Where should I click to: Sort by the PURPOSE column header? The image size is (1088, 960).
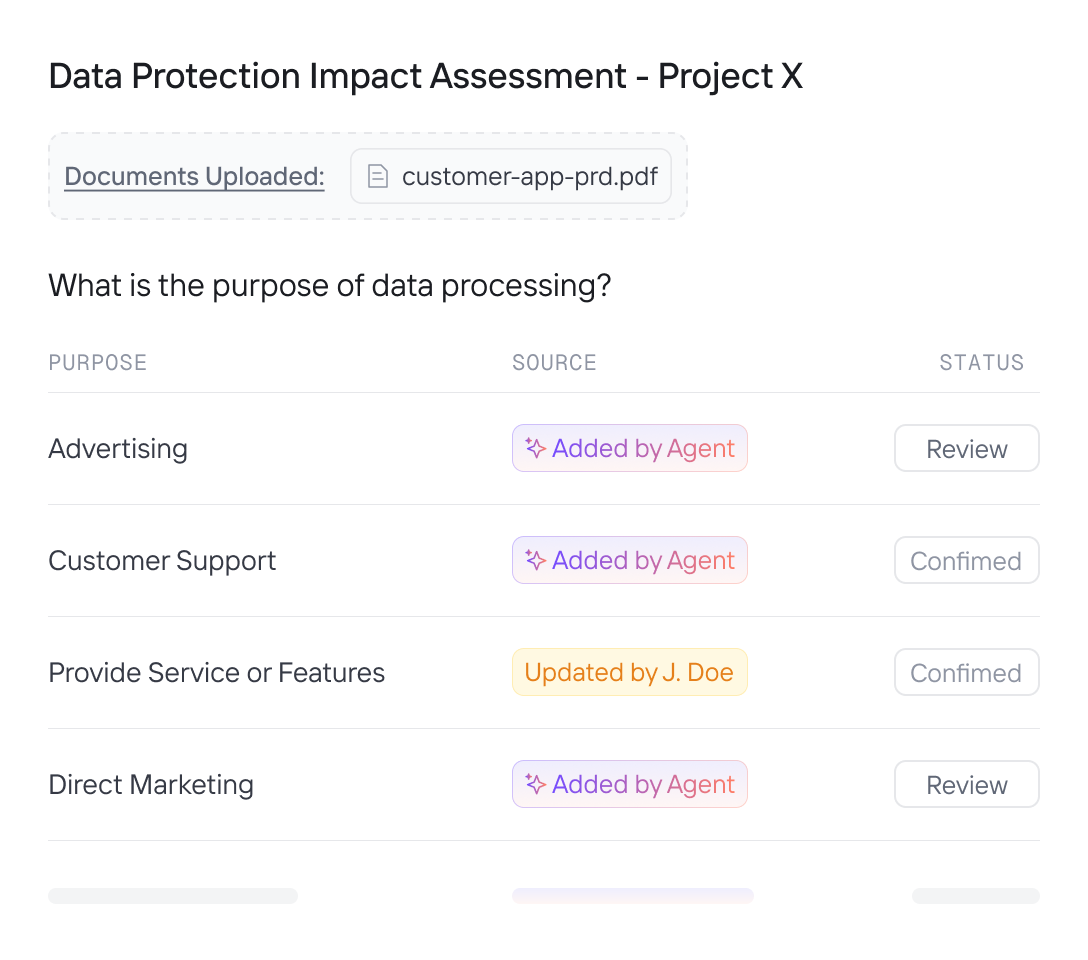(x=98, y=363)
